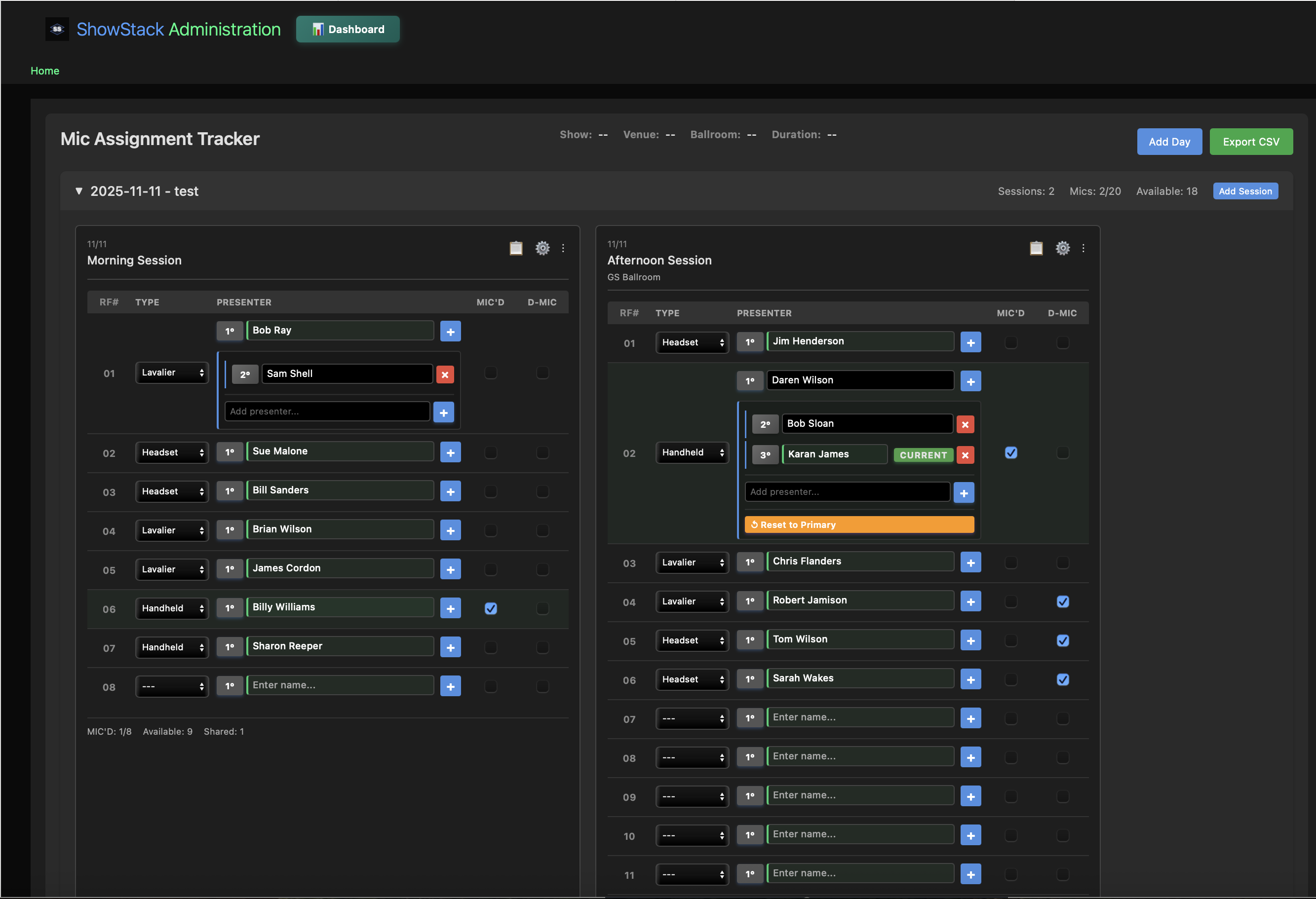Uncheck MIC'D for Billy Williams
The height and width of the screenshot is (899, 1316).
490,608
